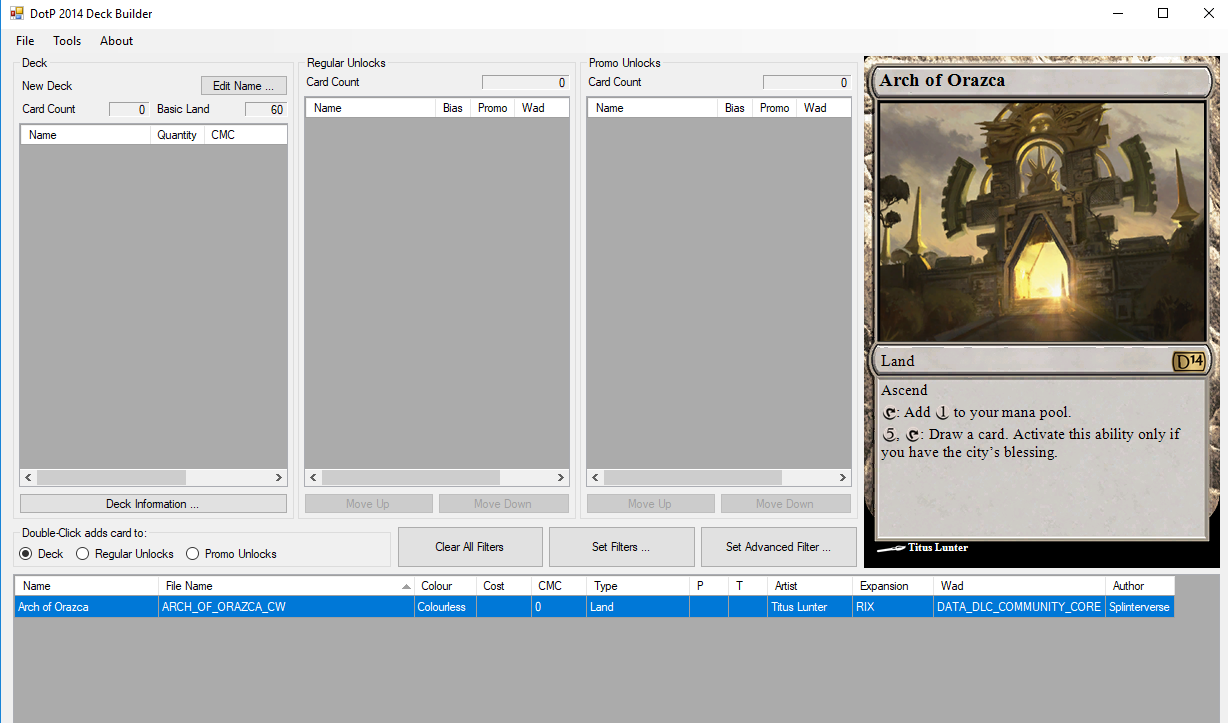Viewport: 1228px width, 723px height.
Task: Click left scroll arrow in Regular Unlocks list
Action: tap(314, 478)
